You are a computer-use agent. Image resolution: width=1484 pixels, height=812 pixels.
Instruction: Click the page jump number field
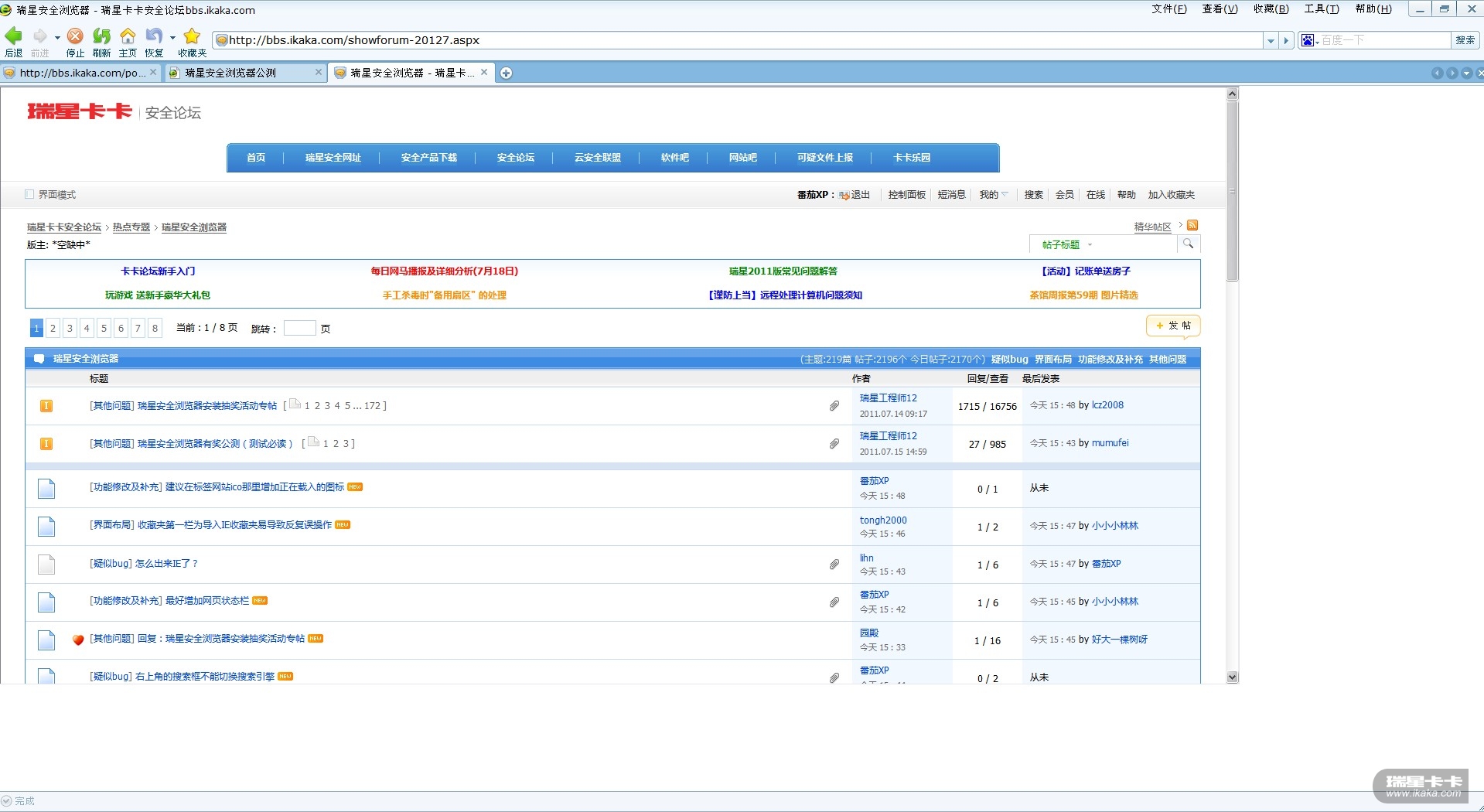299,329
